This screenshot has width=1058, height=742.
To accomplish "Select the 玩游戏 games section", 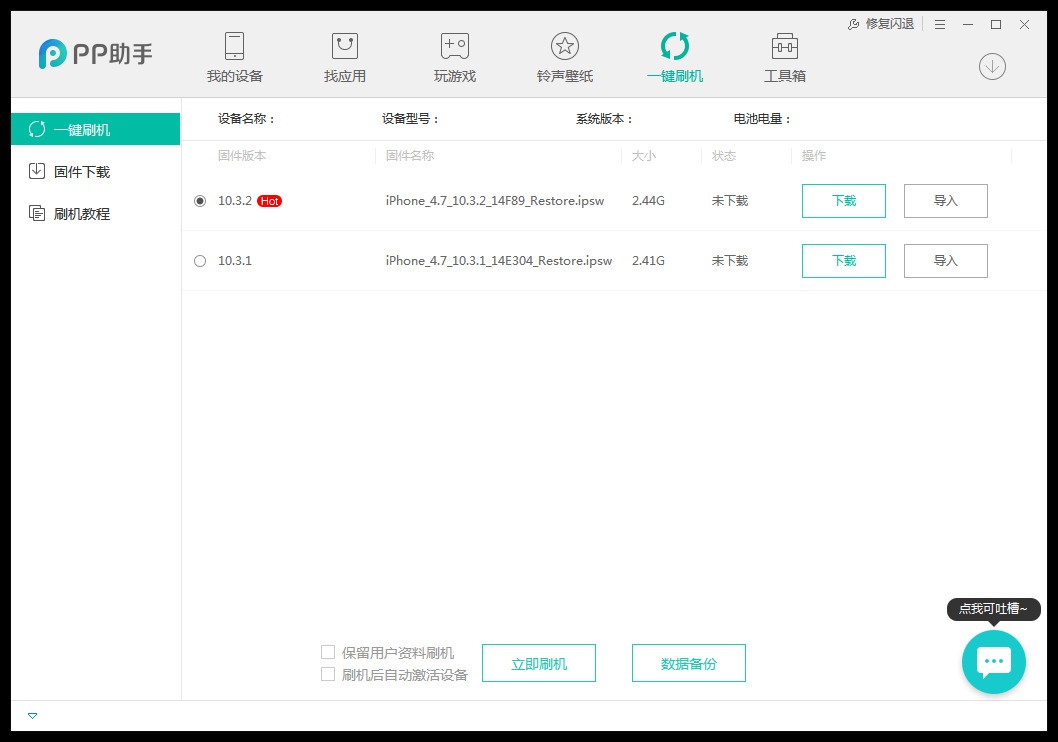I will (x=454, y=57).
